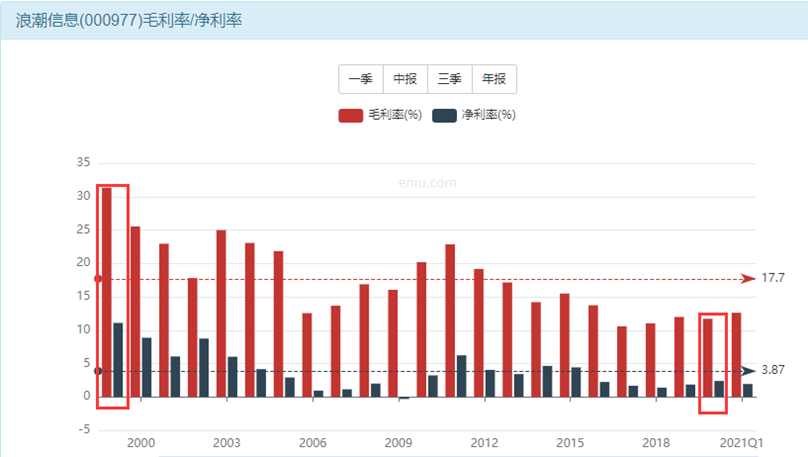Click x-axis label 2003
Viewport: 808px width, 457px height.
click(x=227, y=443)
